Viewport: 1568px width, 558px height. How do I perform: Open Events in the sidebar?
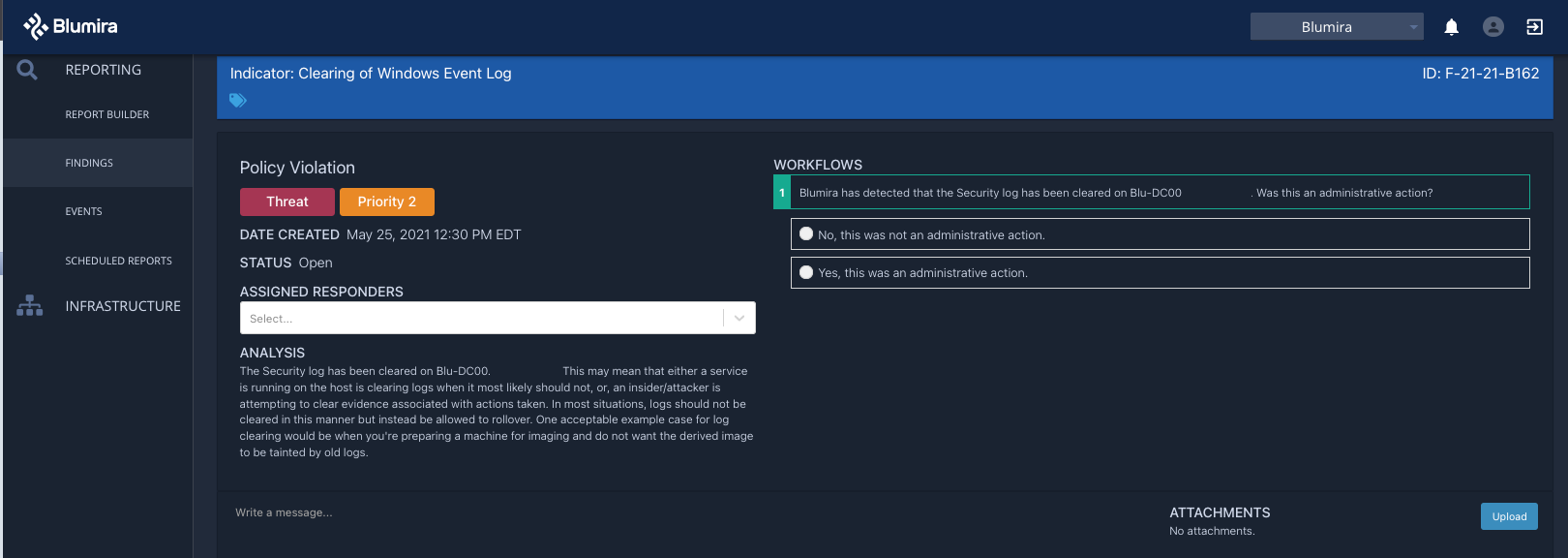tap(84, 211)
